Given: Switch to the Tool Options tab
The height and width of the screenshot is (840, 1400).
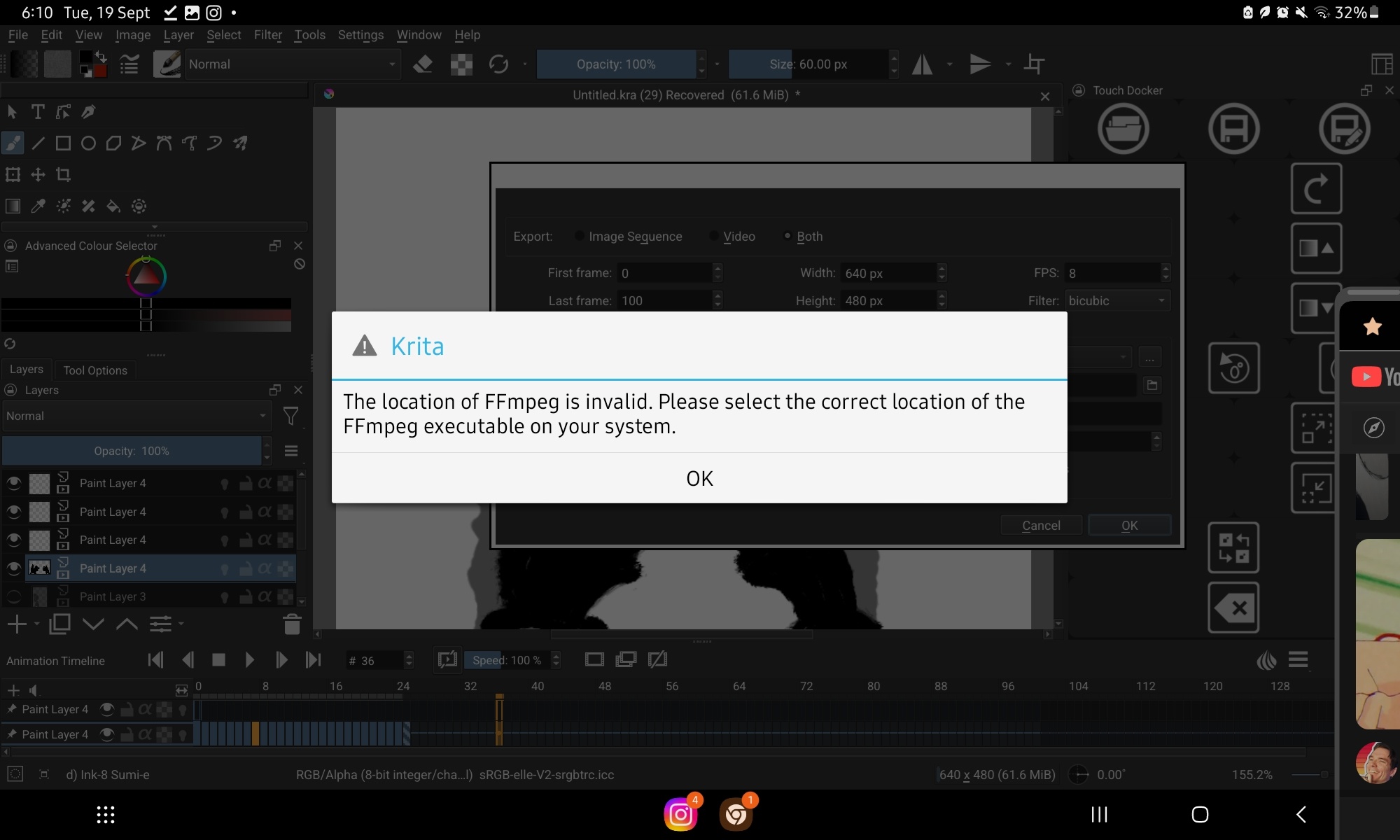Looking at the screenshot, I should 94,370.
